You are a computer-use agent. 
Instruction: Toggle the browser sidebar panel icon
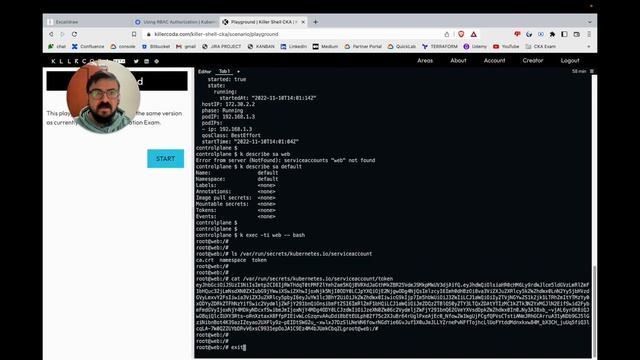pyautogui.click(x=564, y=34)
